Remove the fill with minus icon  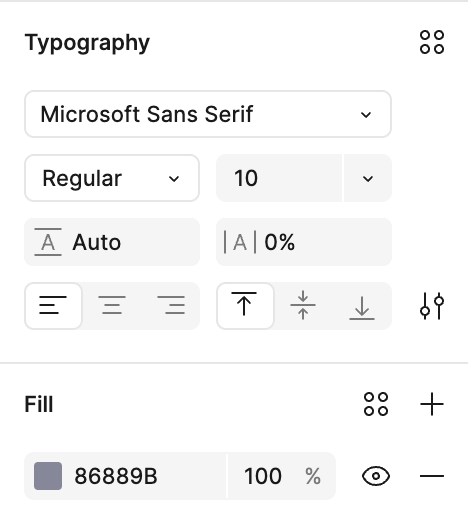tap(432, 476)
